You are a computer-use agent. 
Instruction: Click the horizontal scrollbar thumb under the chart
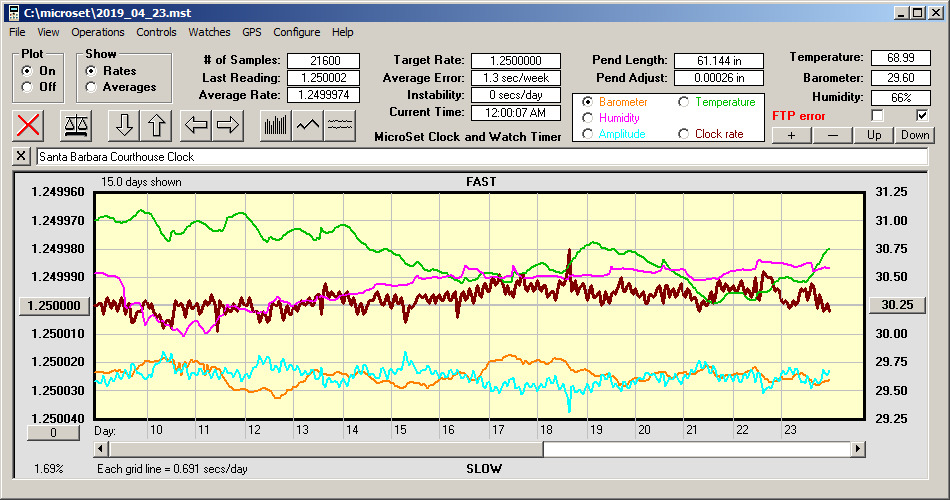327,449
